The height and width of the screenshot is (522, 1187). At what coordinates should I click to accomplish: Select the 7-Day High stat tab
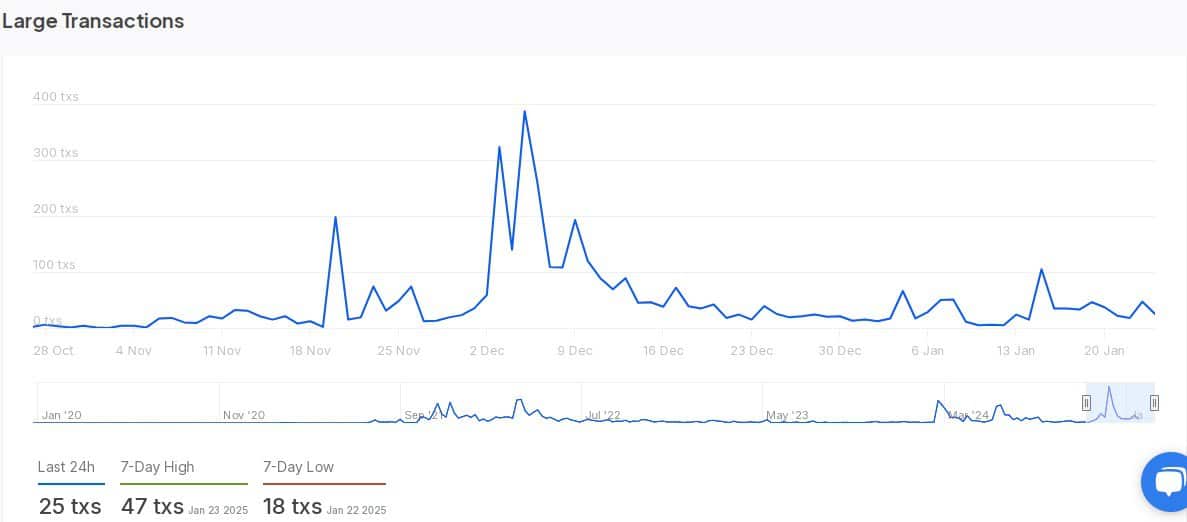pyautogui.click(x=157, y=467)
